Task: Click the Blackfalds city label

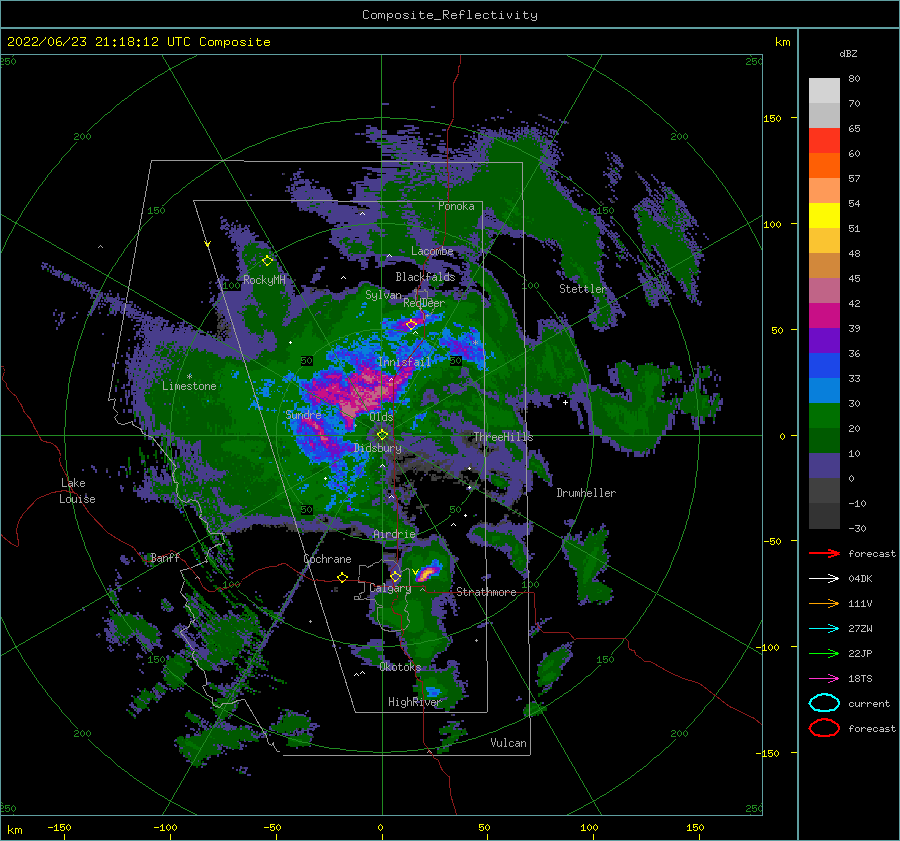Action: [x=425, y=277]
